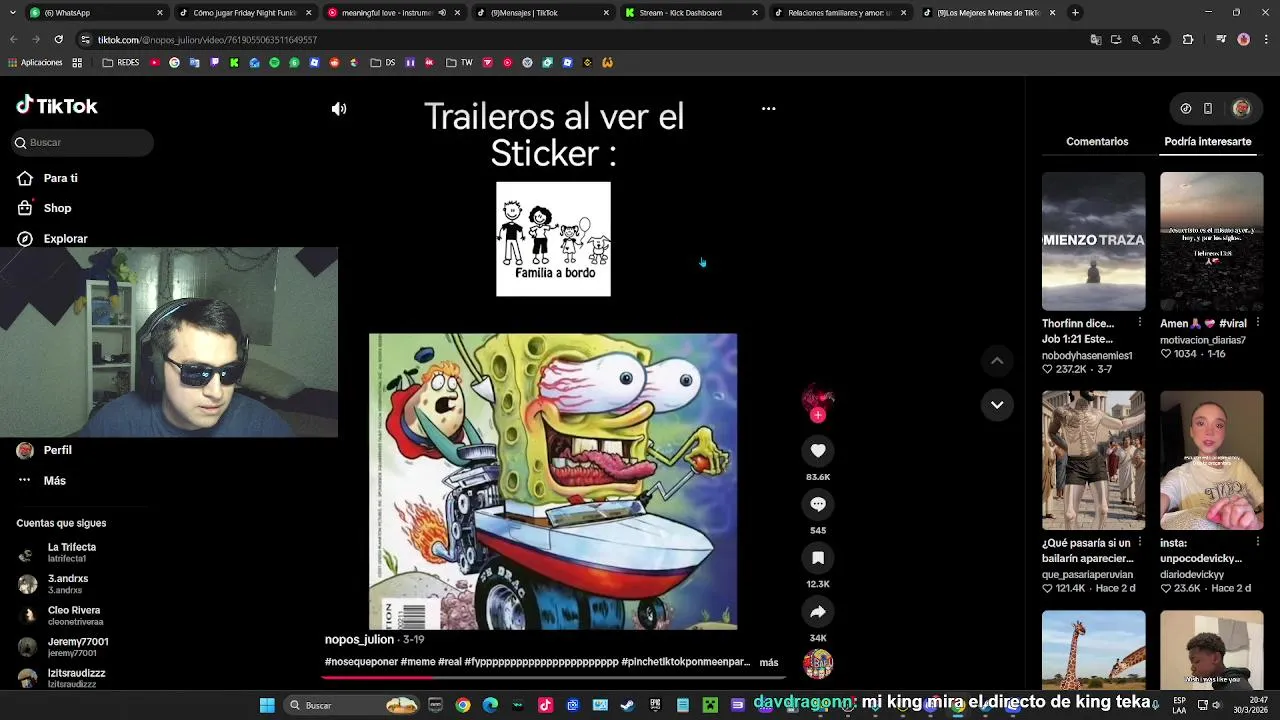Viewport: 1280px width, 720px height.
Task: Click the TikTok logo
Action: click(57, 106)
